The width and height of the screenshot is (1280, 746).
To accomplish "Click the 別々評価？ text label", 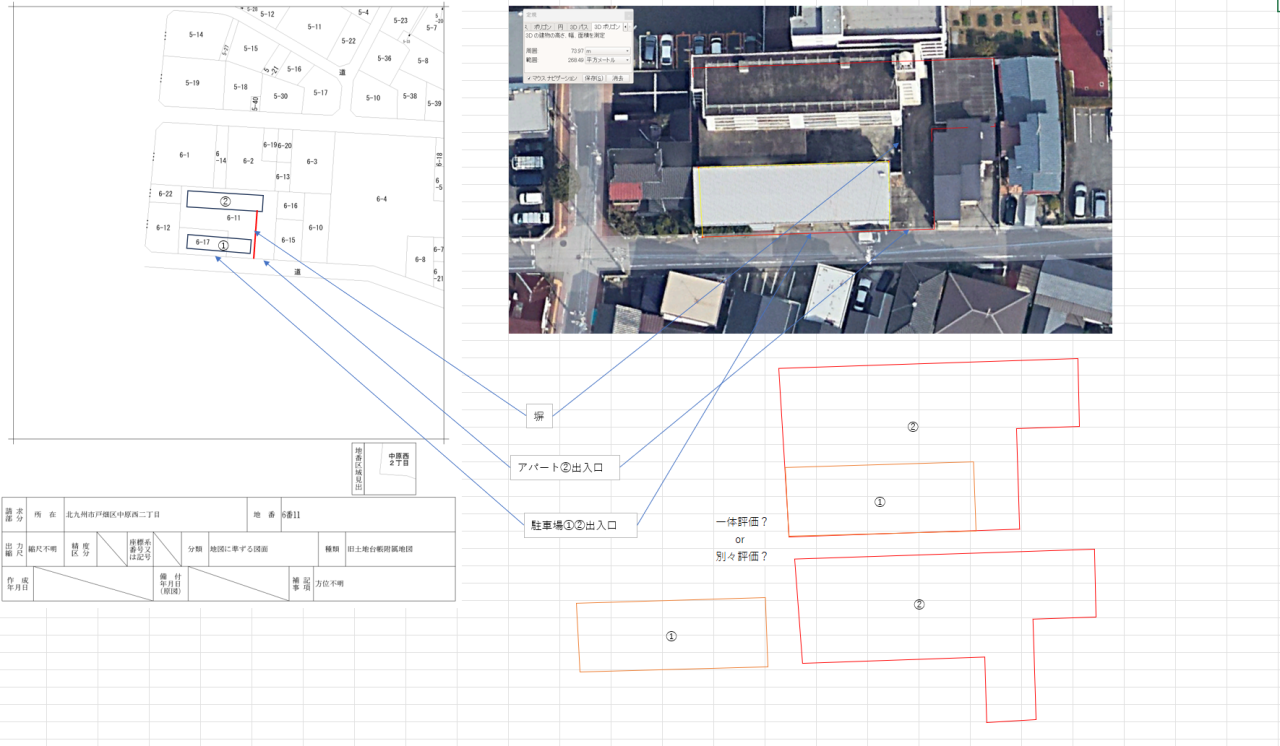I will (741, 557).
